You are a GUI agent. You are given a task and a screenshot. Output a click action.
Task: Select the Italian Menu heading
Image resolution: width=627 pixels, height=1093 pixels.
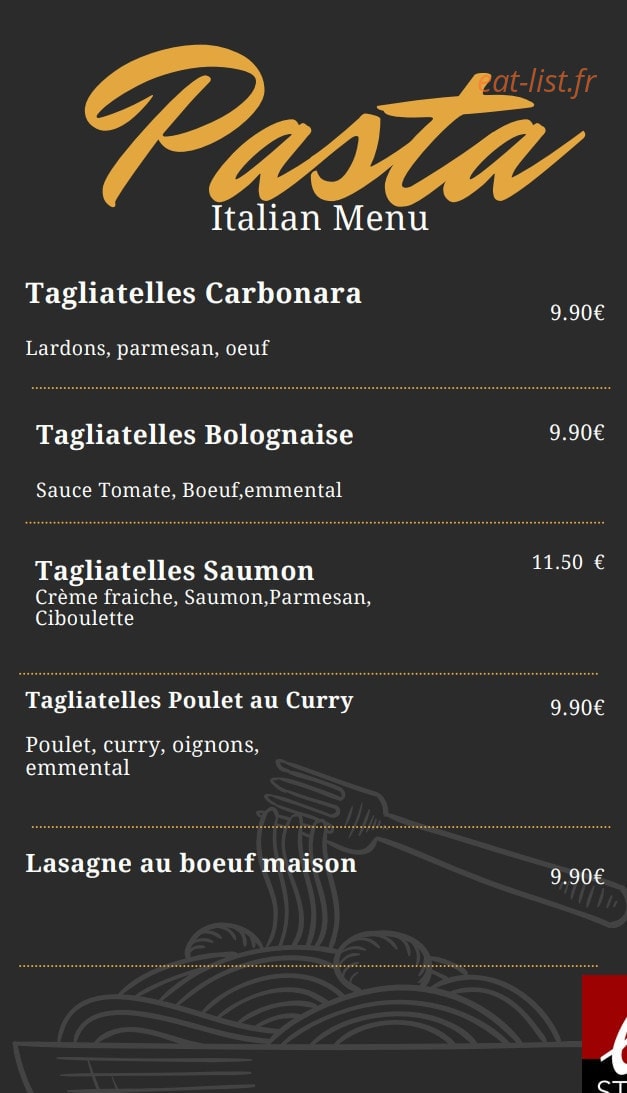point(319,218)
